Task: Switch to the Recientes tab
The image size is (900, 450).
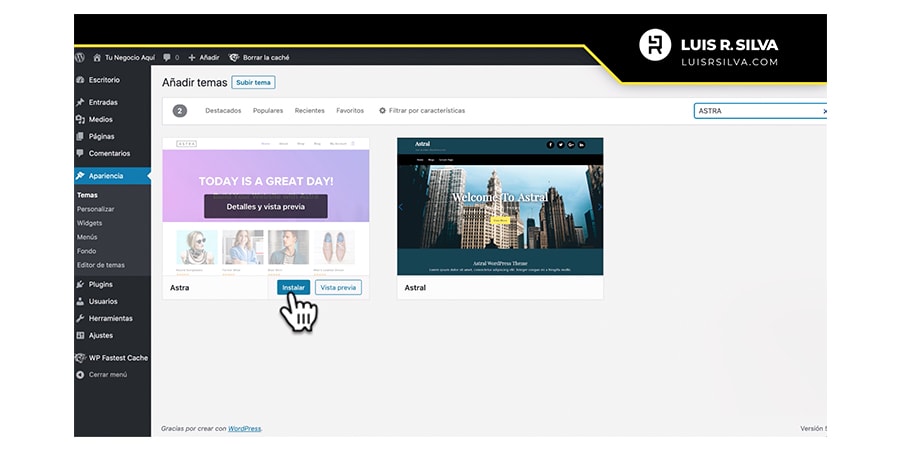Action: click(x=309, y=111)
